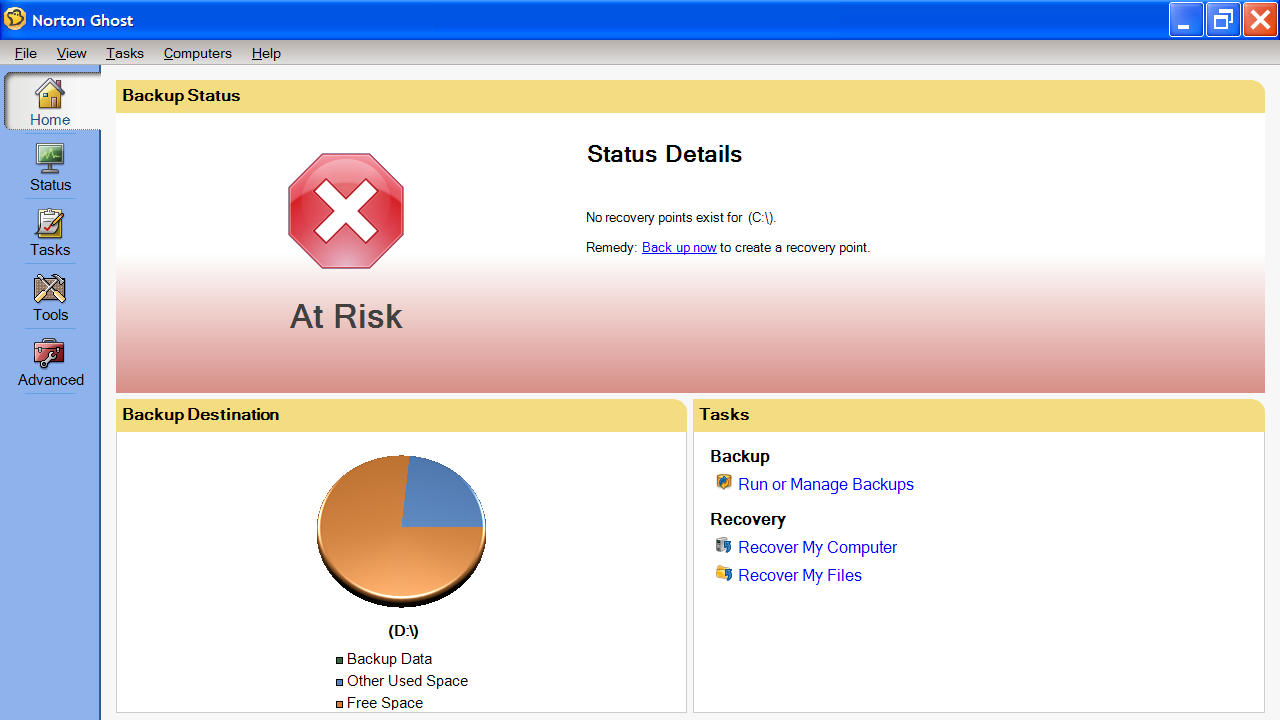Click the Run or Manage Backups link
This screenshot has width=1280, height=720.
(x=826, y=484)
